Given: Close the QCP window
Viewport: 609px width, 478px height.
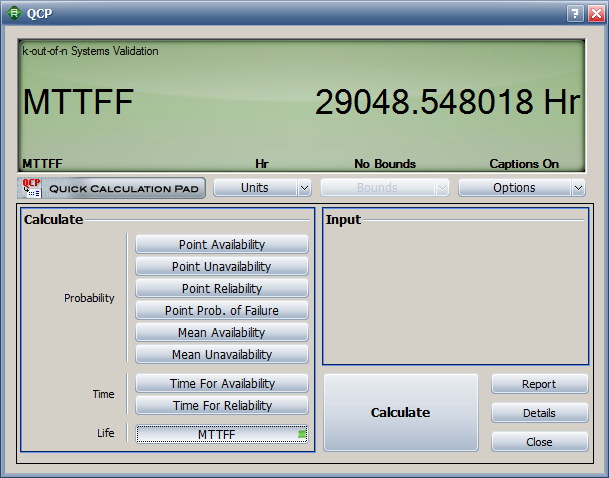Looking at the screenshot, I should coord(596,14).
